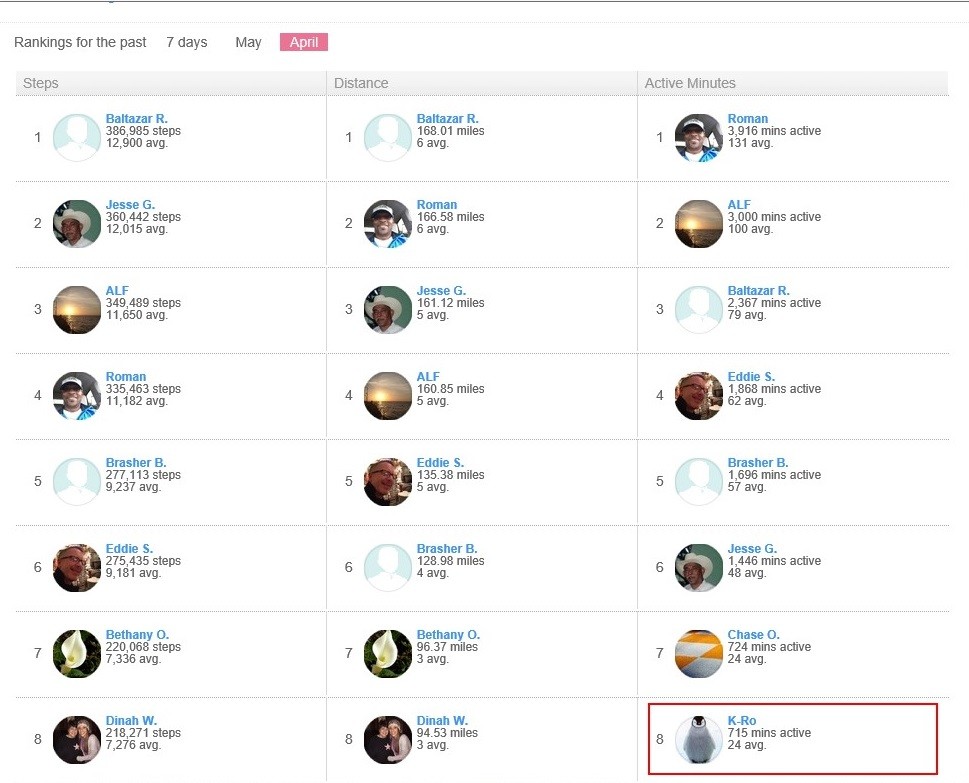Open Eddie S. name link in Steps
The height and width of the screenshot is (783, 969).
point(129,549)
